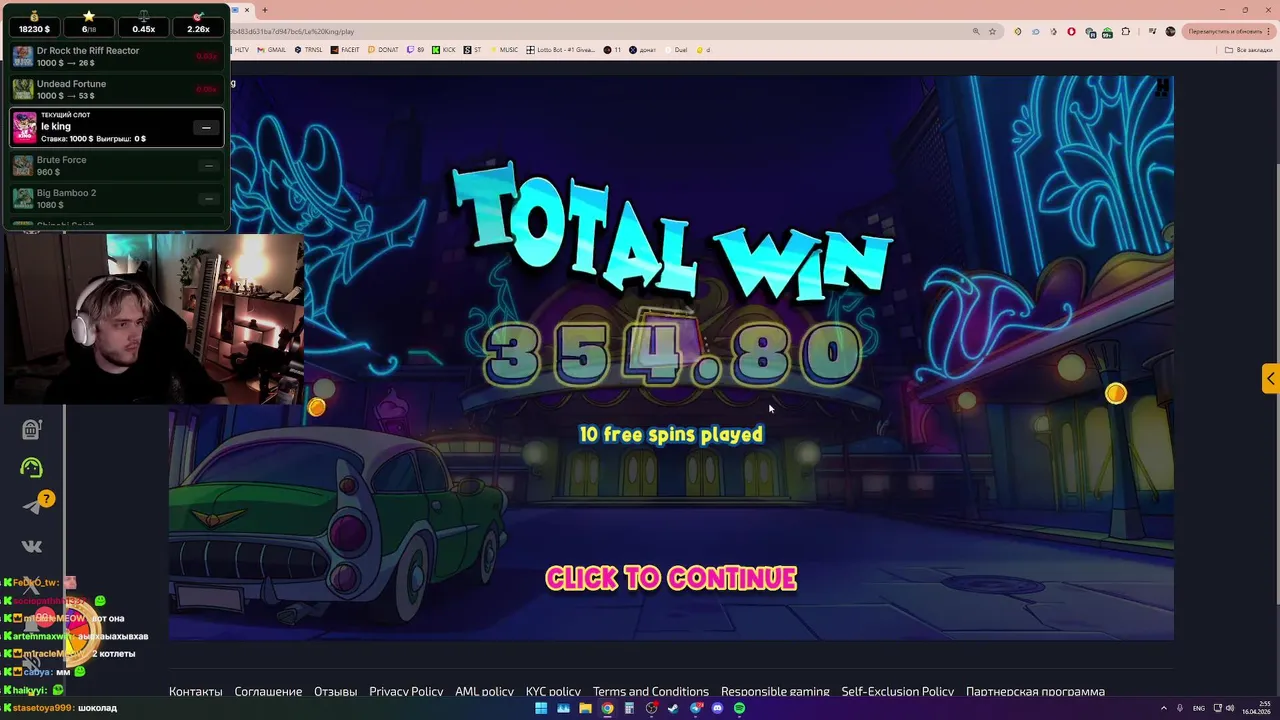The width and height of the screenshot is (1280, 720).
Task: Click the red Opera-style extension icon
Action: click(1071, 31)
